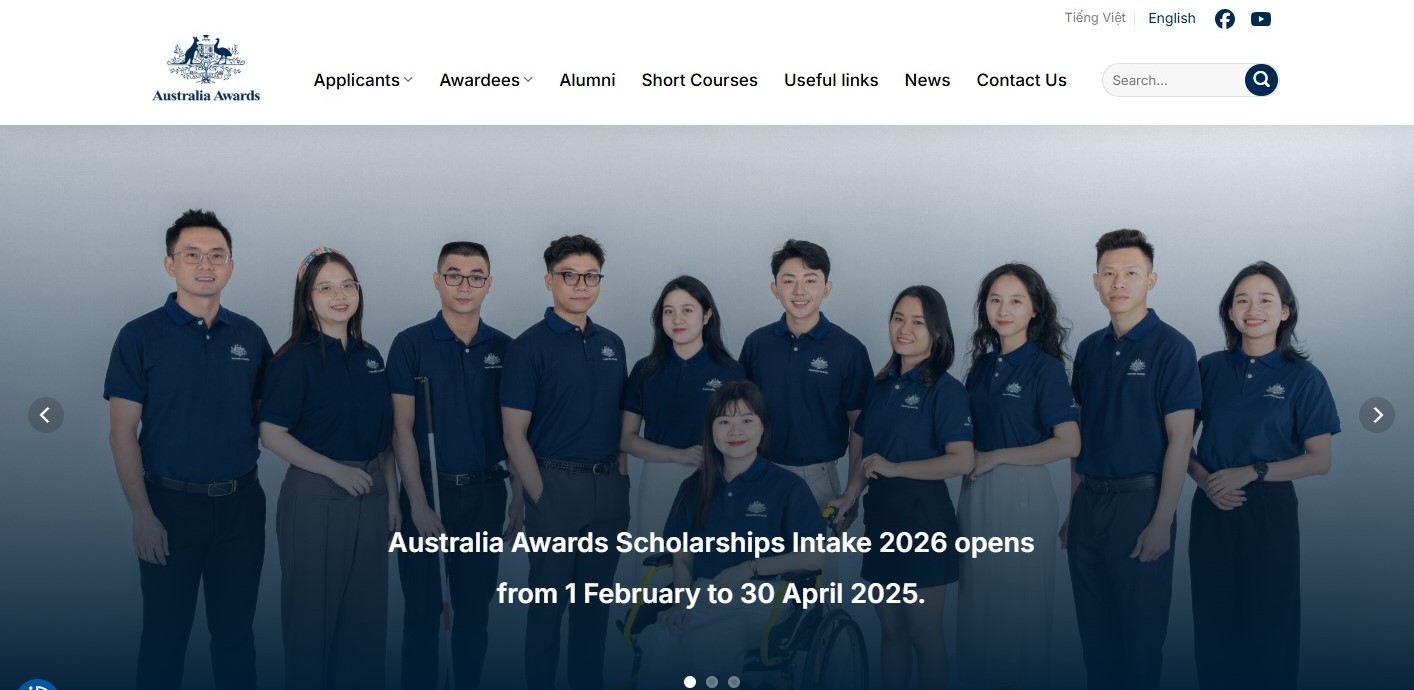Expand the Awardees dropdown menu
This screenshot has height=690, width=1414.
click(486, 80)
